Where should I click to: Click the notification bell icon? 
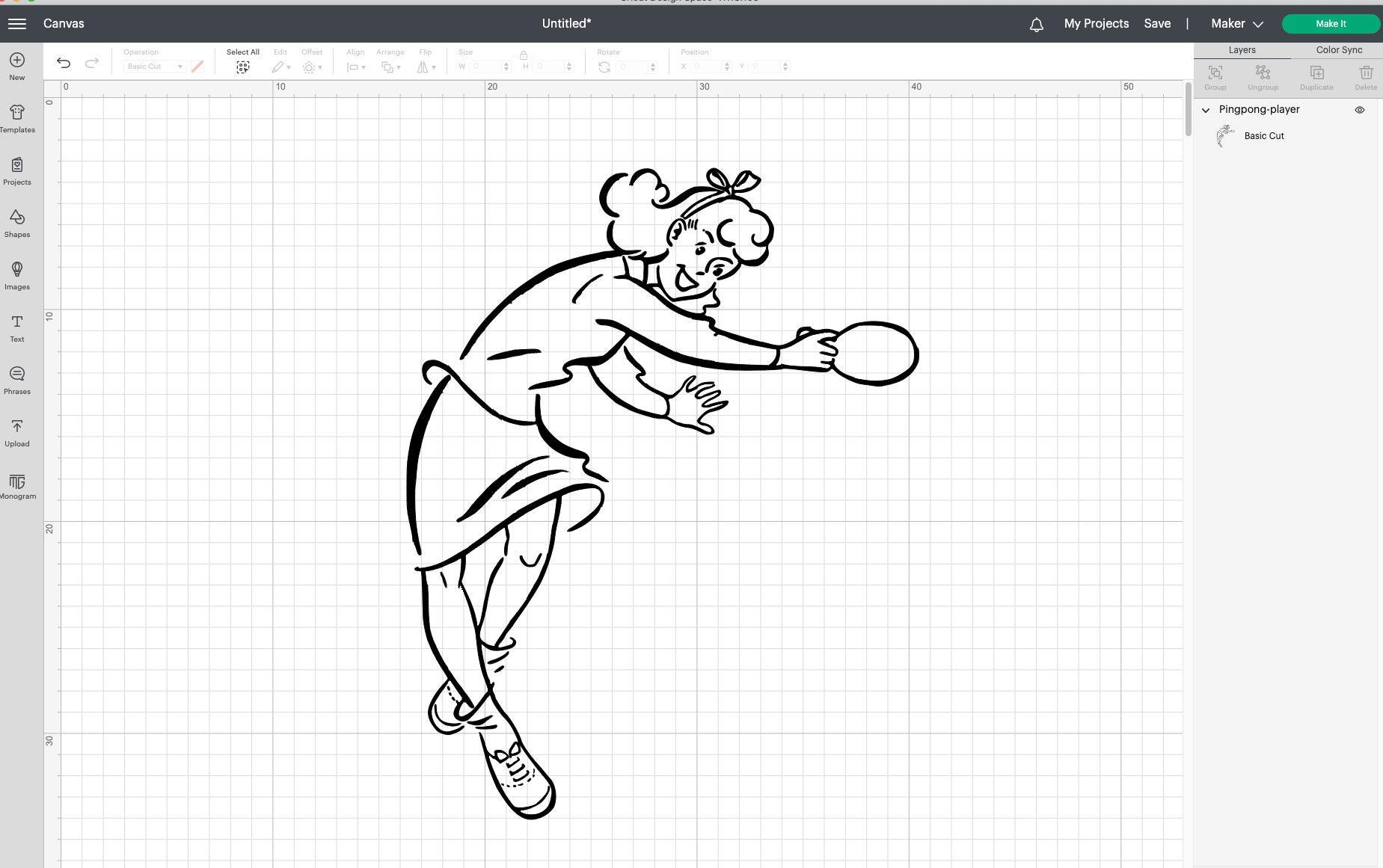[1035, 24]
